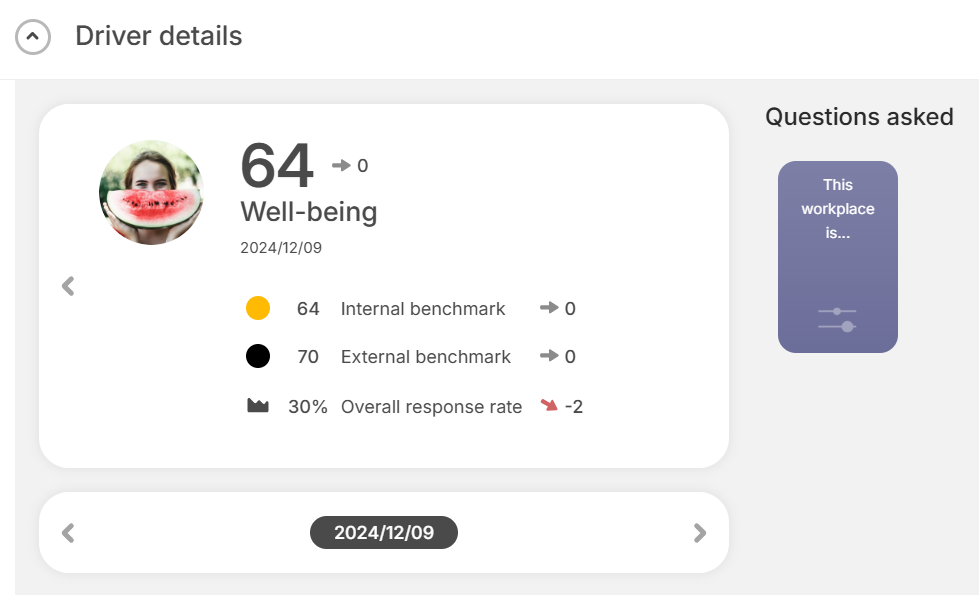Click the score trend arrow beside 64
This screenshot has width=979, height=595.
coord(341,166)
